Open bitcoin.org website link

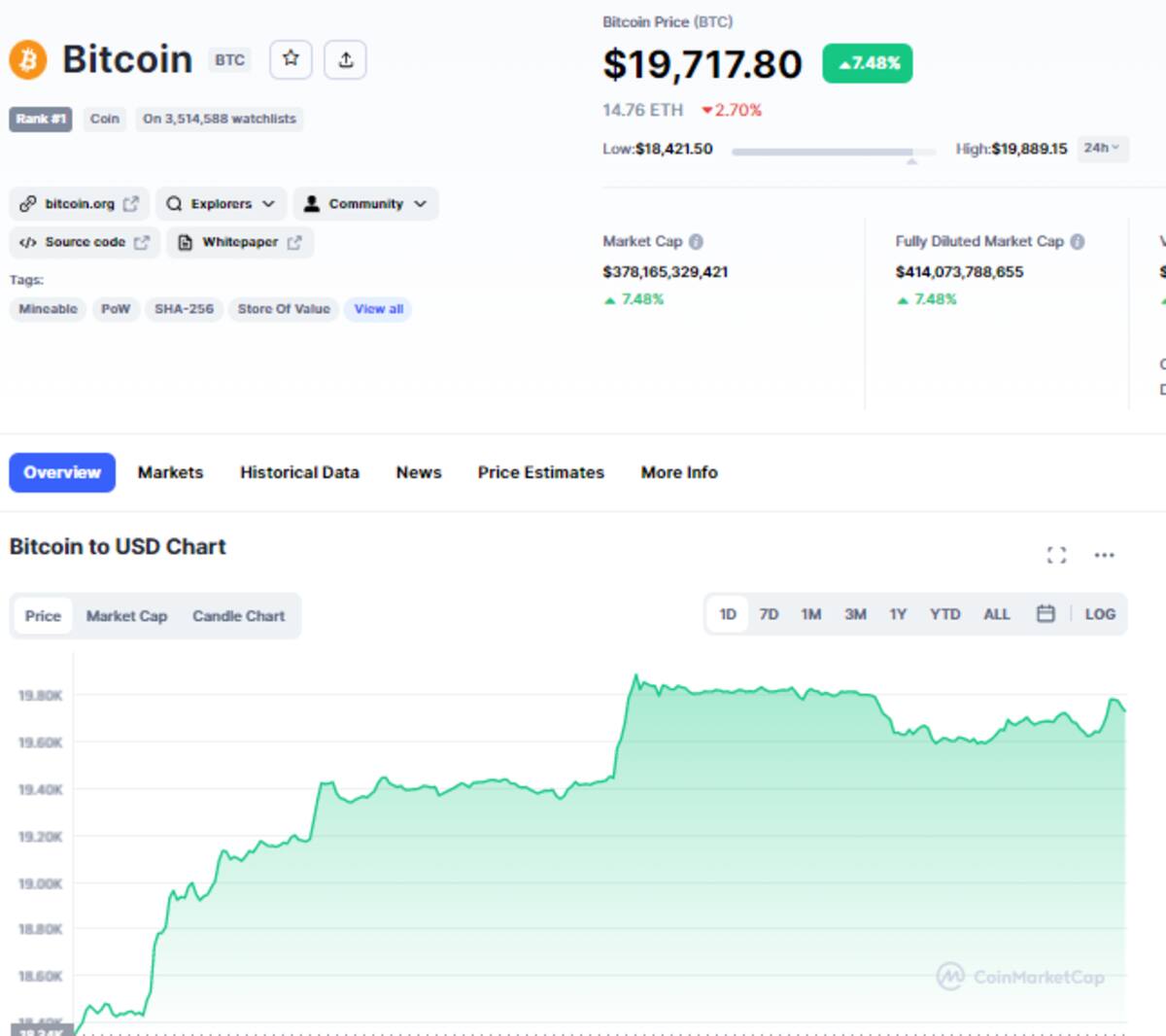[80, 203]
